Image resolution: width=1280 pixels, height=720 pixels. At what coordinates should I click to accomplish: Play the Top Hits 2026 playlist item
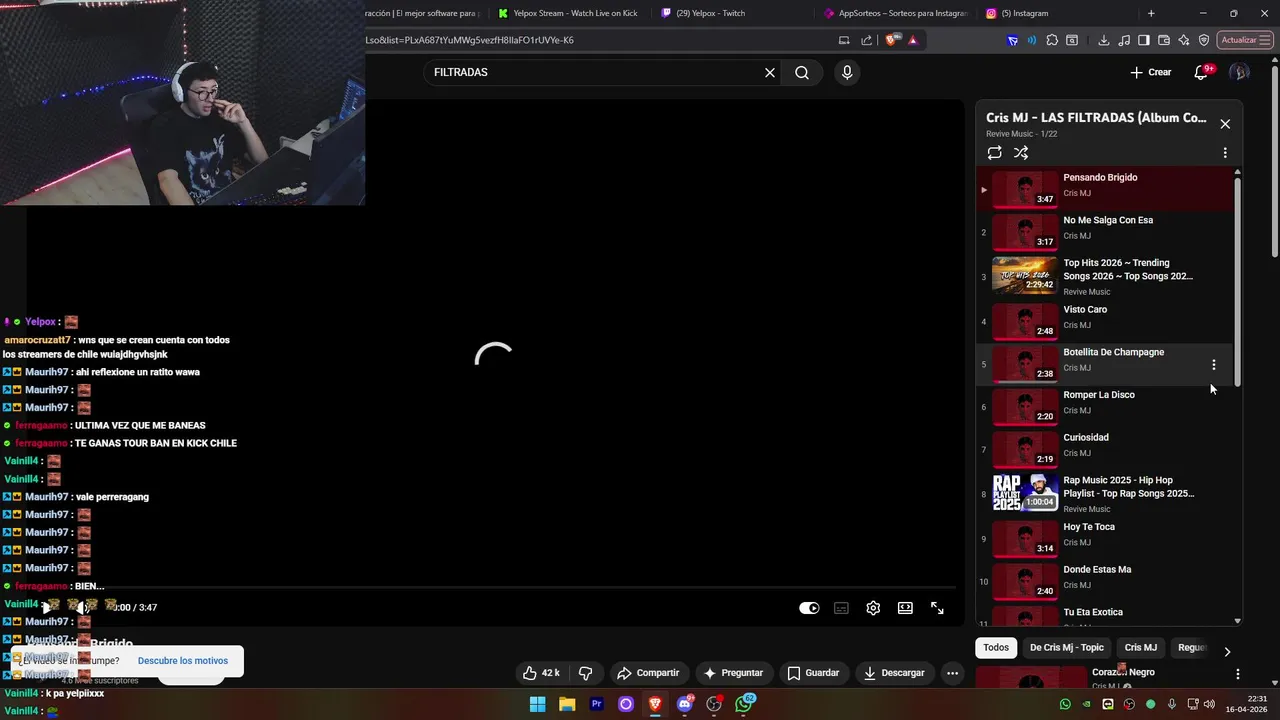tap(1106, 276)
